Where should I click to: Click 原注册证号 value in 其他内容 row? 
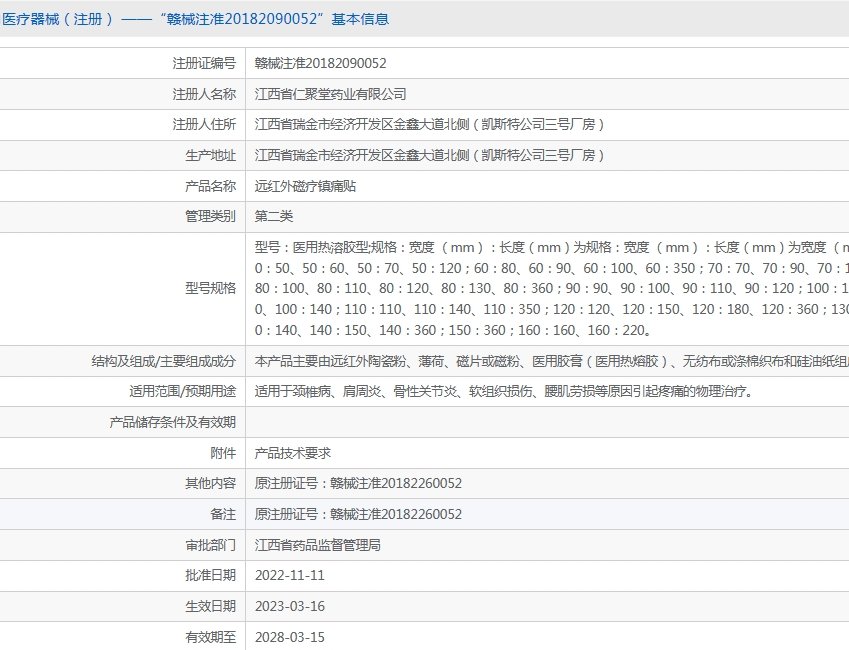pyautogui.click(x=358, y=483)
